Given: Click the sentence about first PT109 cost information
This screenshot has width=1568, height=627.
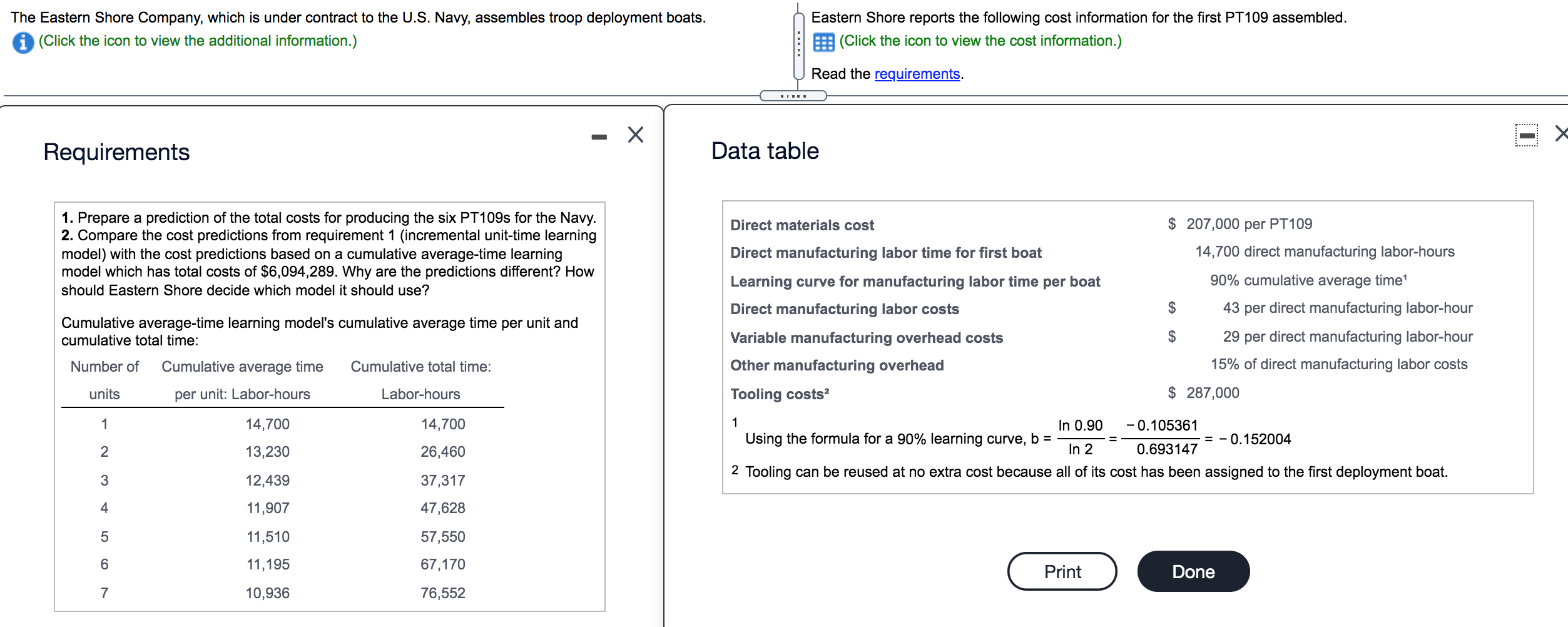Looking at the screenshot, I should pyautogui.click(x=1079, y=18).
